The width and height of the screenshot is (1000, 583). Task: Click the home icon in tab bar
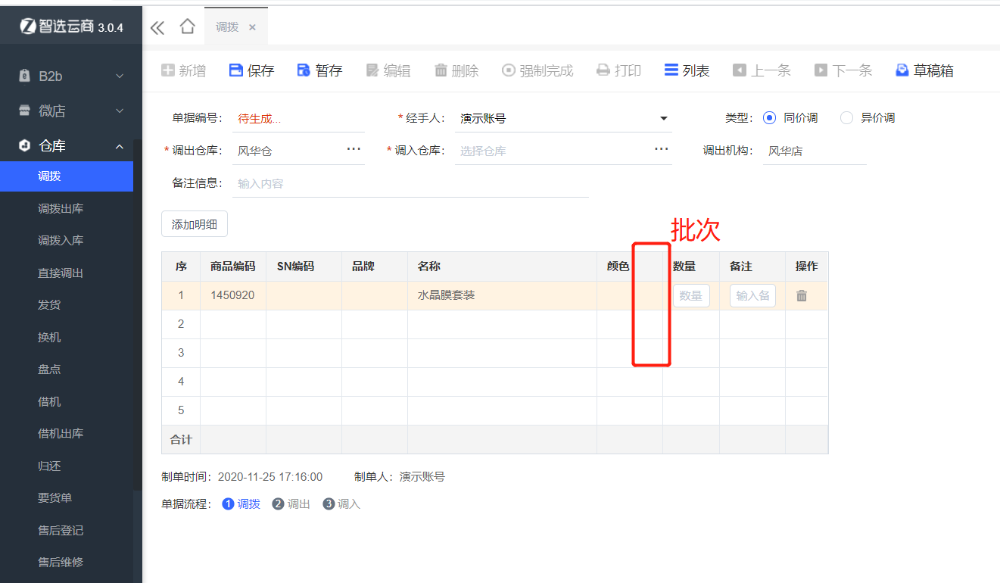click(187, 27)
